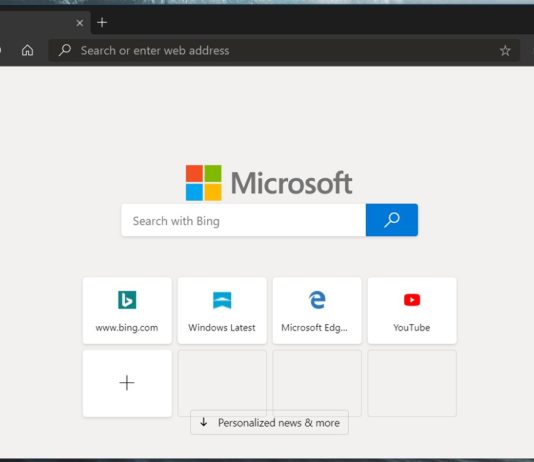Close the current browser tab
This screenshot has width=534, height=462.
coord(80,23)
